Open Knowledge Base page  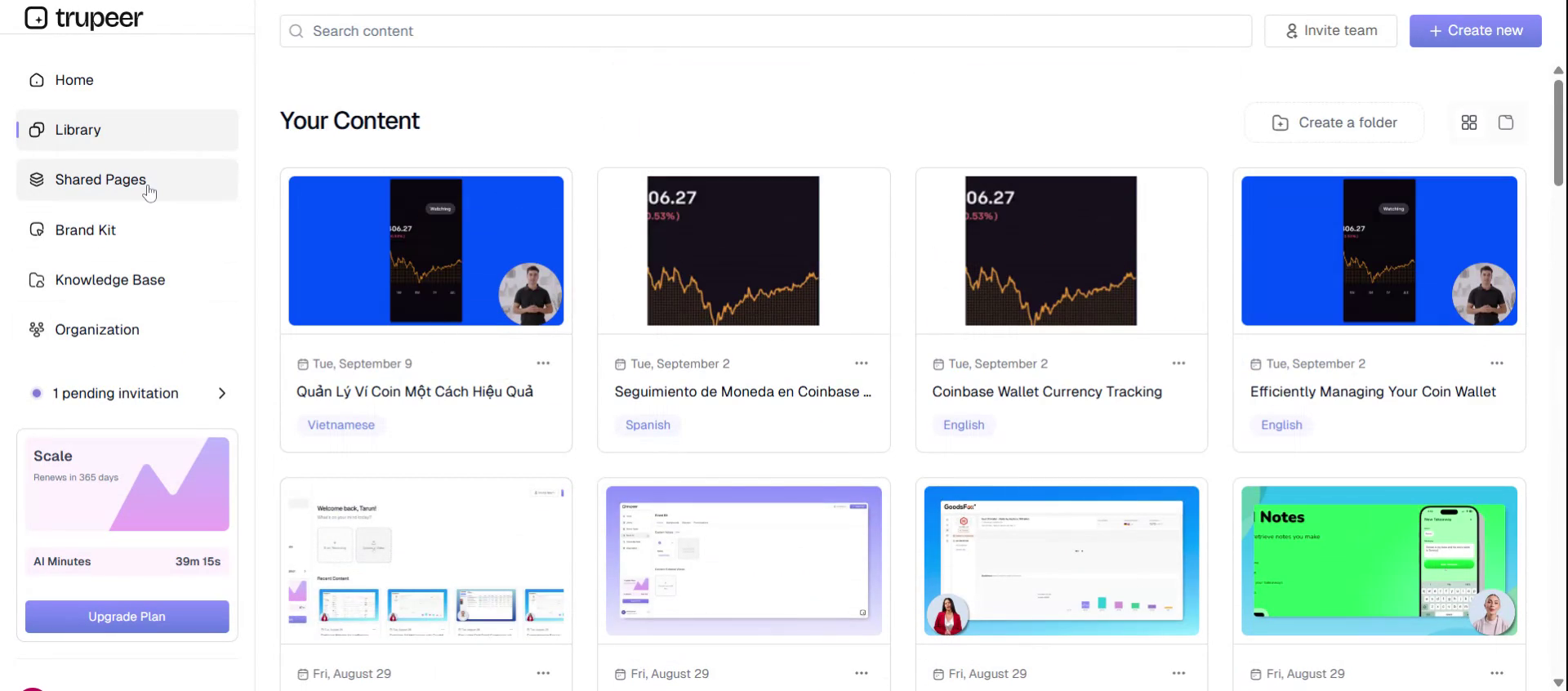(127, 280)
